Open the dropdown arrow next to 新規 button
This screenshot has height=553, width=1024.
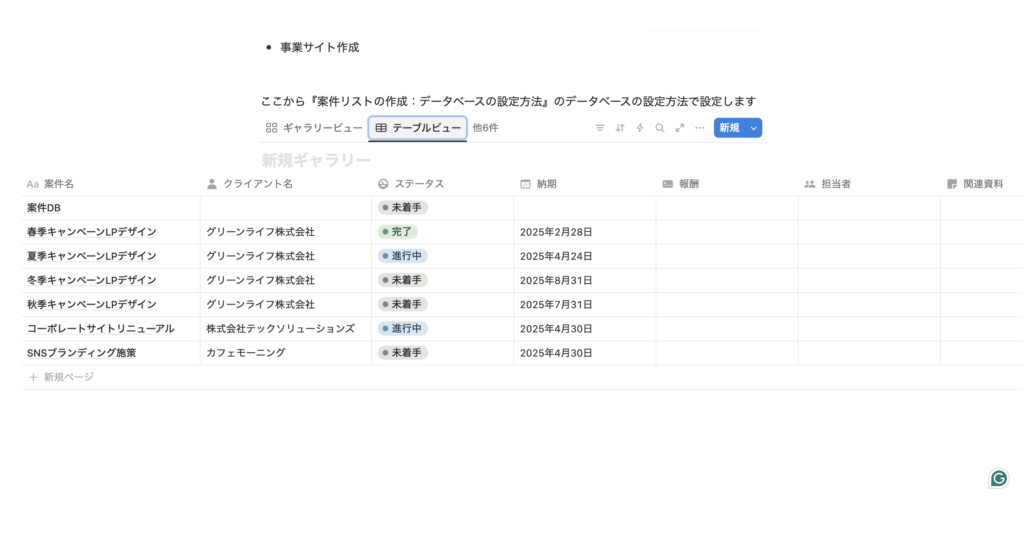[x=753, y=128]
